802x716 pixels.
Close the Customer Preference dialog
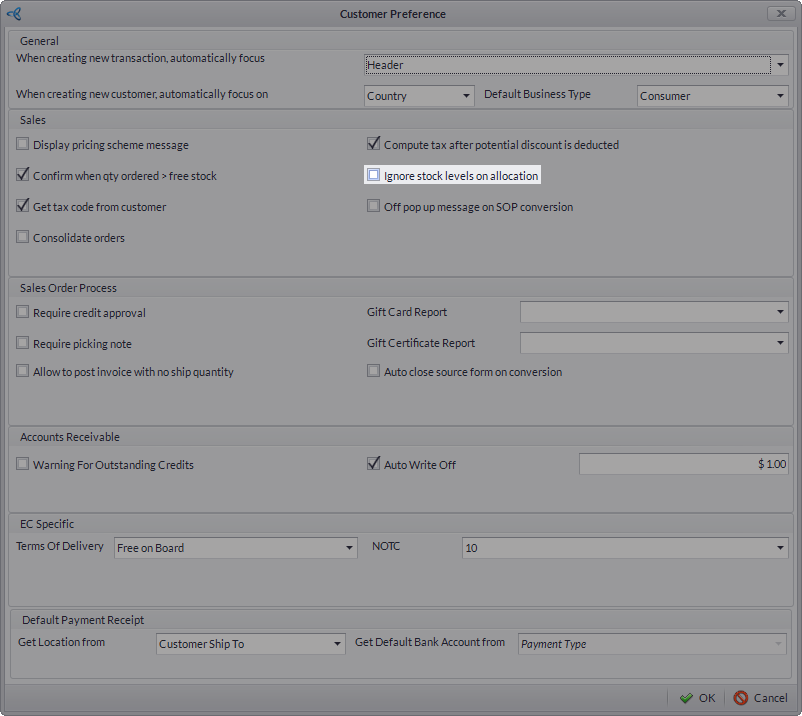click(780, 14)
